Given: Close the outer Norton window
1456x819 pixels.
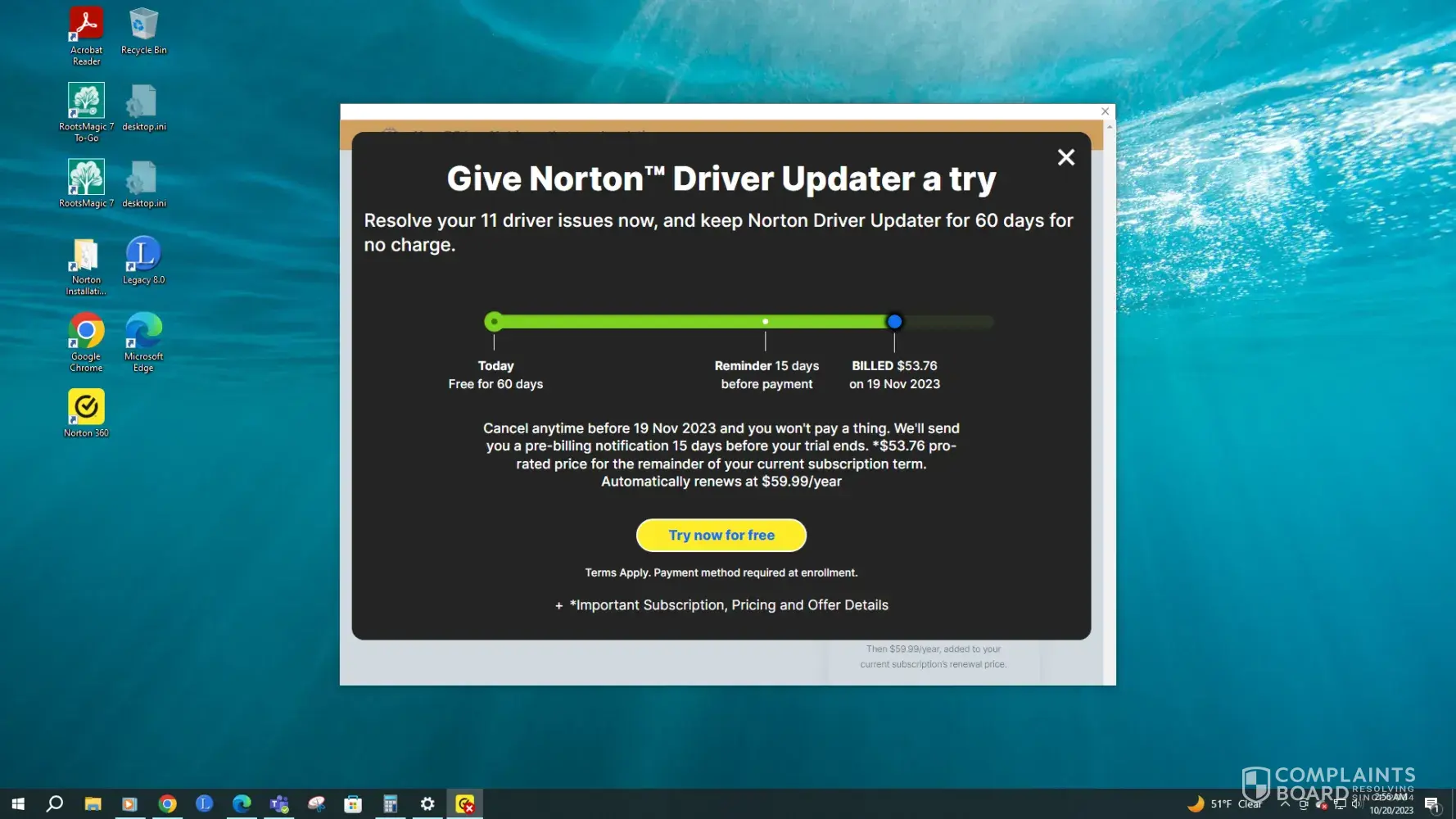Looking at the screenshot, I should [1106, 111].
